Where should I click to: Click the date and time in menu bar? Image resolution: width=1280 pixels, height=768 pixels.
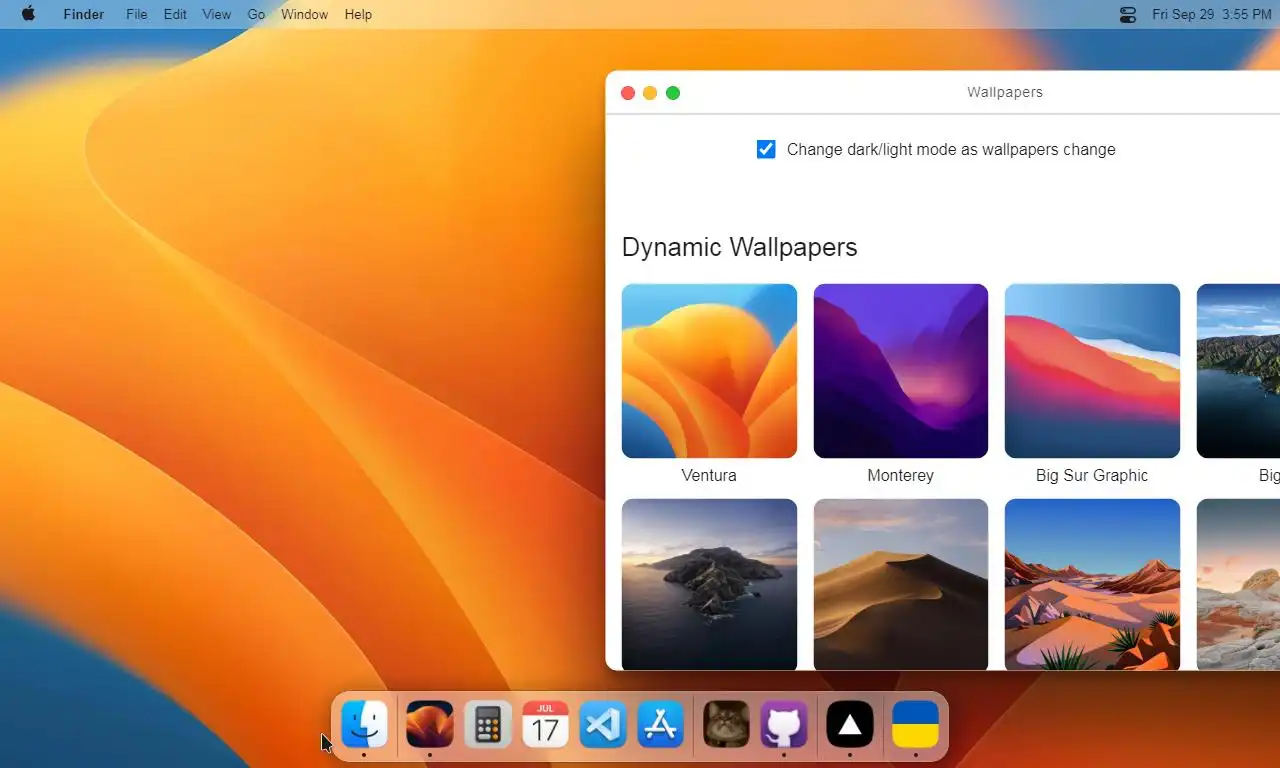point(1212,14)
